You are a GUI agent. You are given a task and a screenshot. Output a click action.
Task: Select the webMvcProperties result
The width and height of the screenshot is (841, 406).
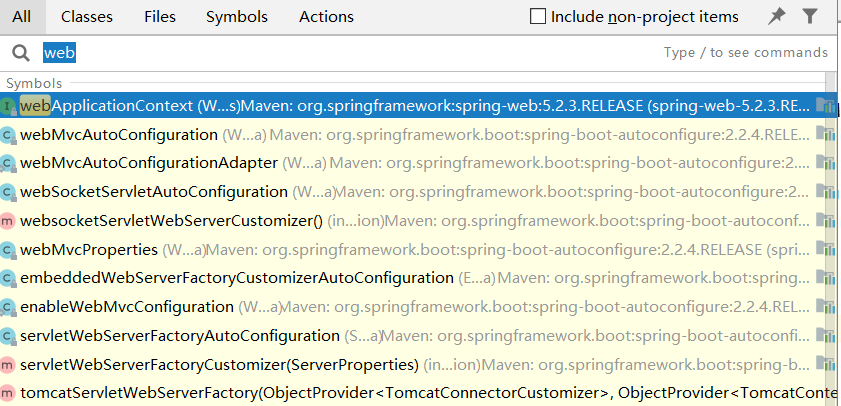click(413, 249)
